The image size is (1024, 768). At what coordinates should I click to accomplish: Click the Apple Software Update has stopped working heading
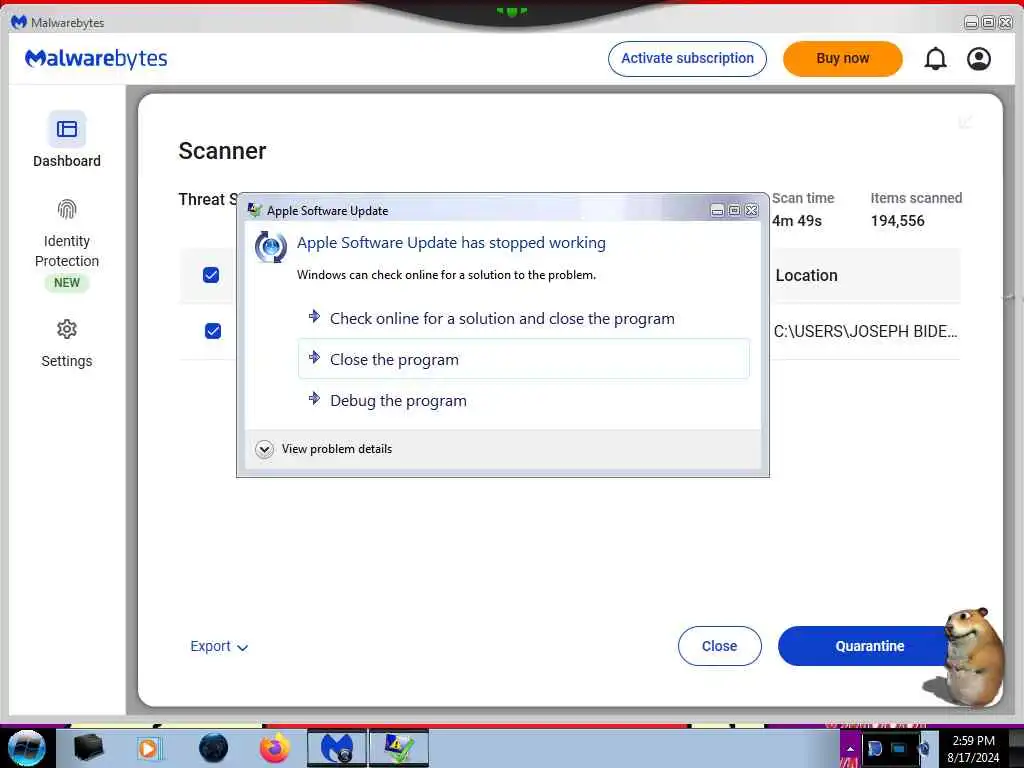451,243
